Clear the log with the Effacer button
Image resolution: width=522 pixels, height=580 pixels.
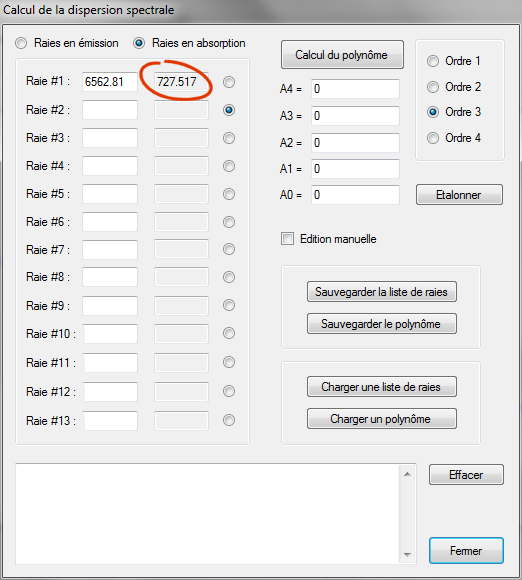pos(466,475)
